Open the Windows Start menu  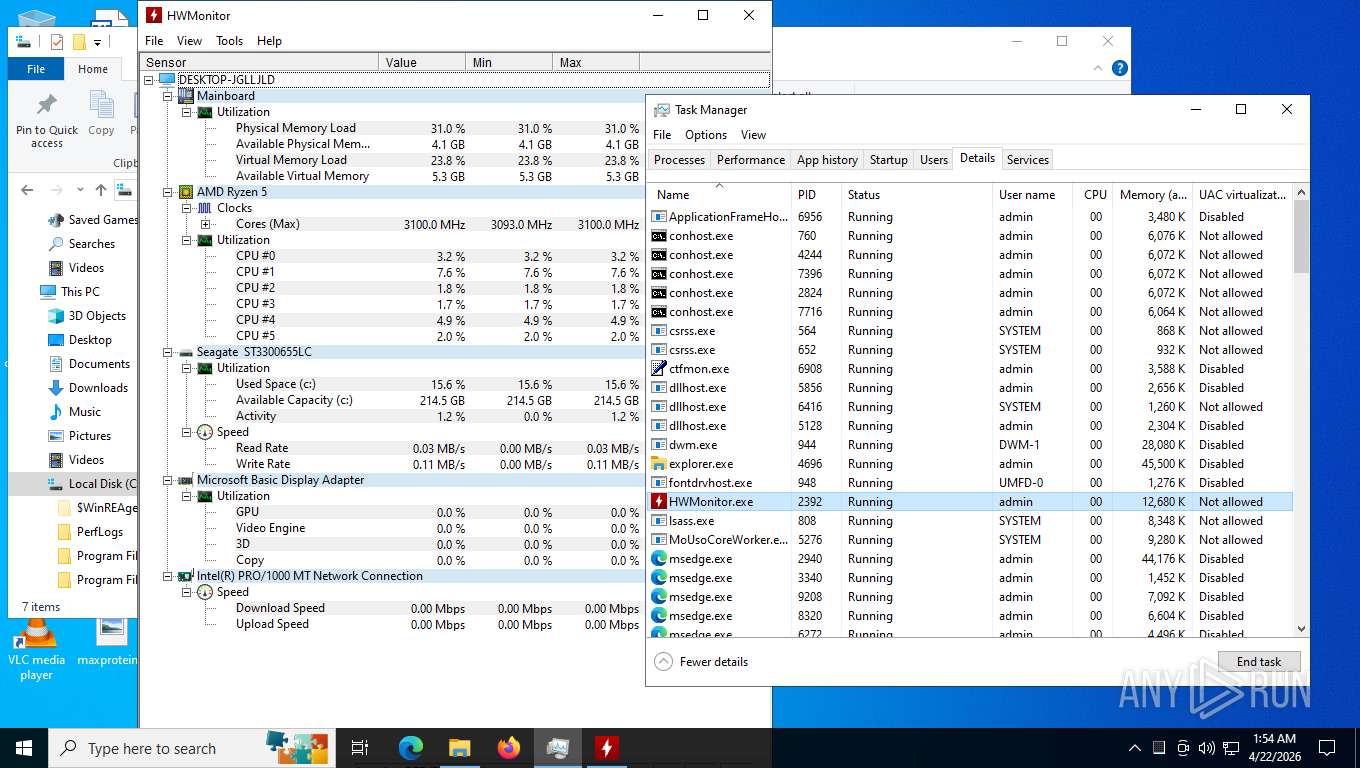tap(24, 748)
